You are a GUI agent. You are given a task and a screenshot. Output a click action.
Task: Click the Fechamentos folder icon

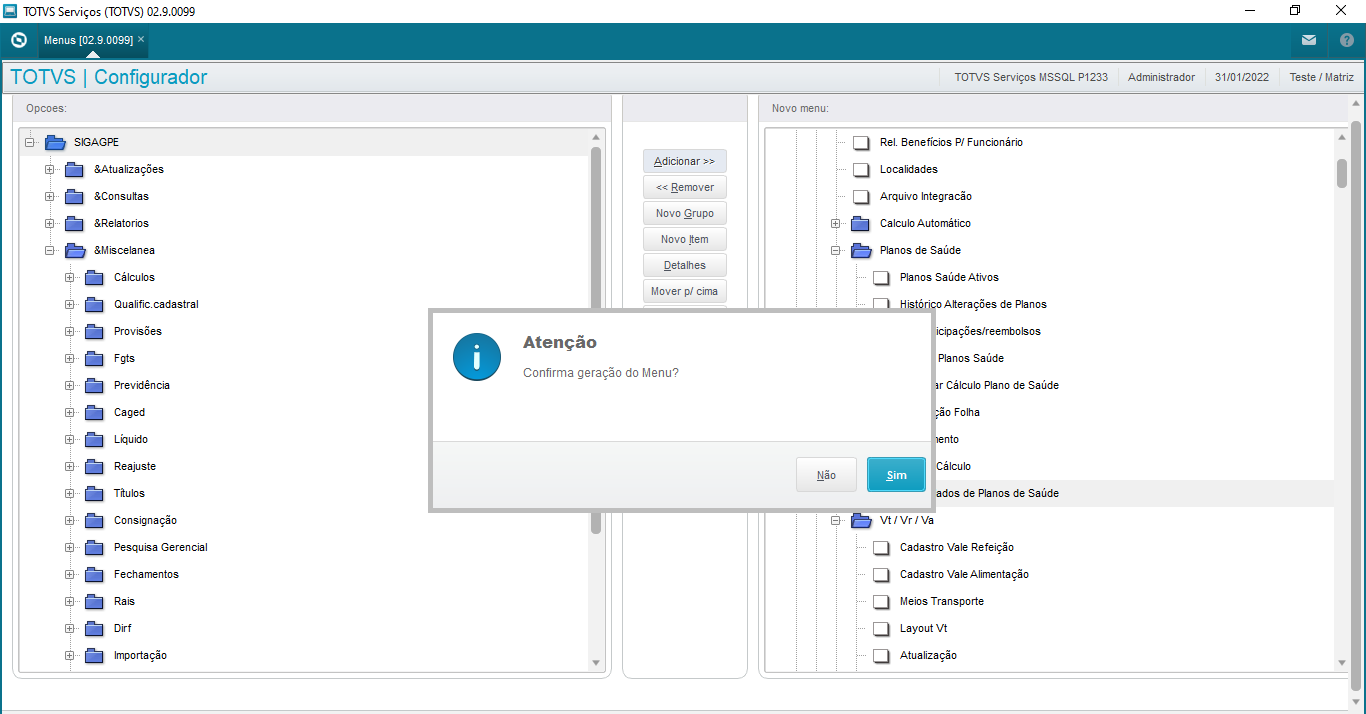[95, 574]
